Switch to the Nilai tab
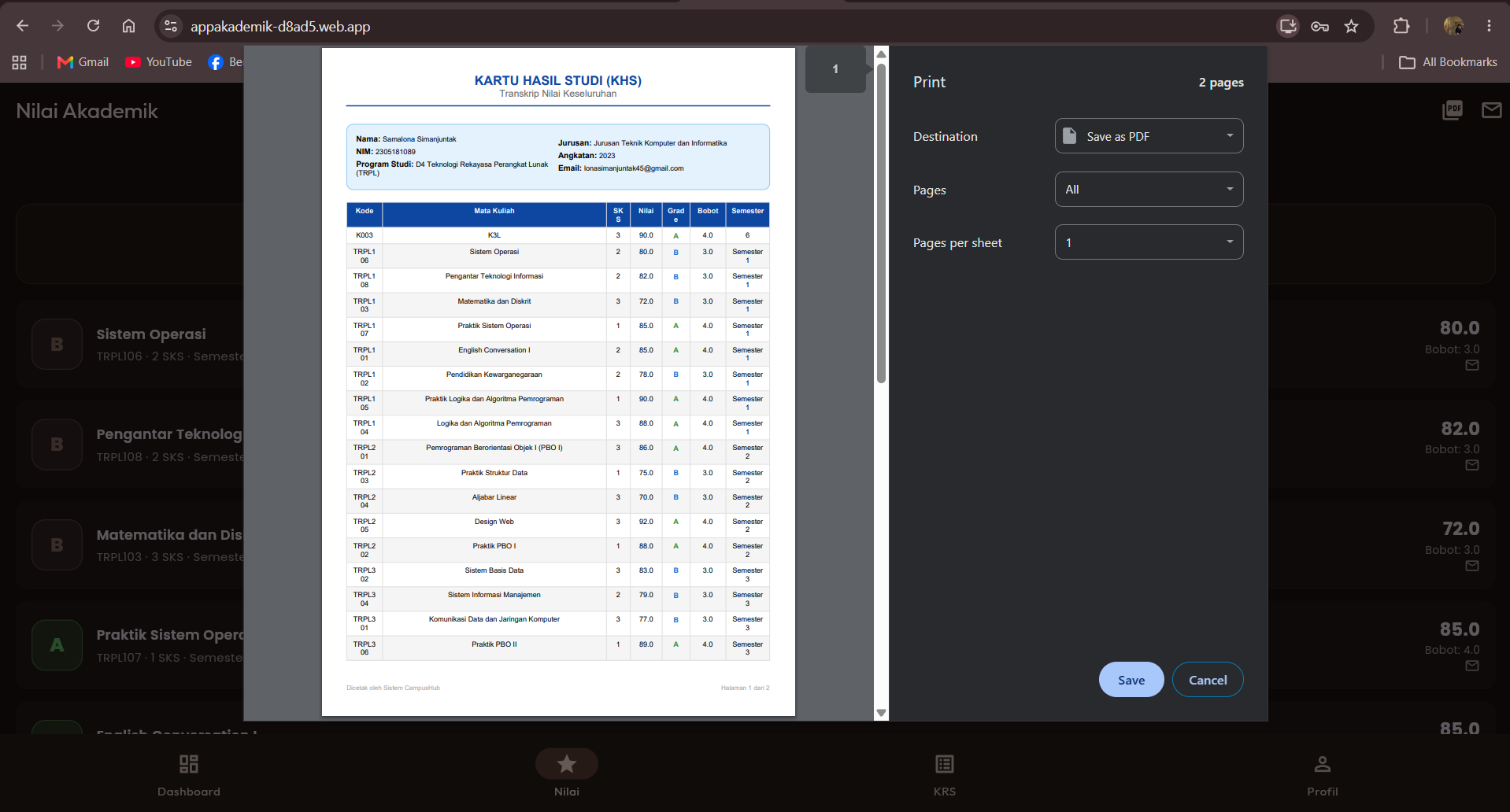The height and width of the screenshot is (812, 1510). [567, 773]
